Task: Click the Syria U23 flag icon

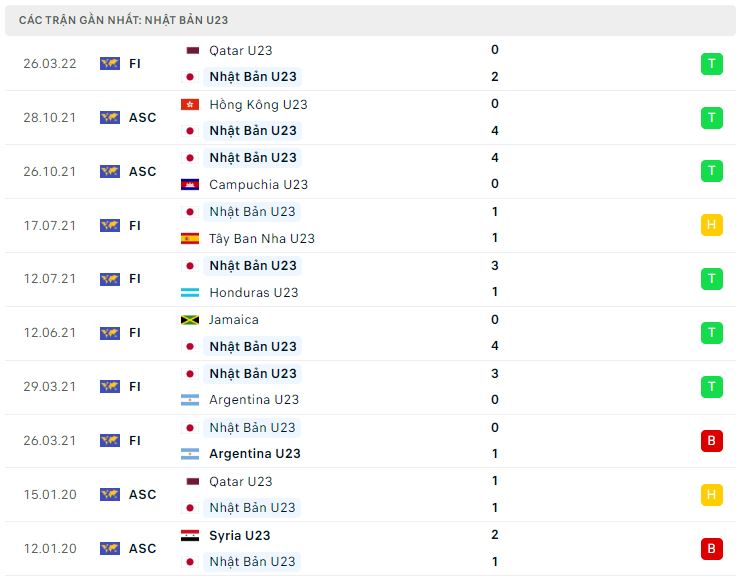Action: click(190, 535)
